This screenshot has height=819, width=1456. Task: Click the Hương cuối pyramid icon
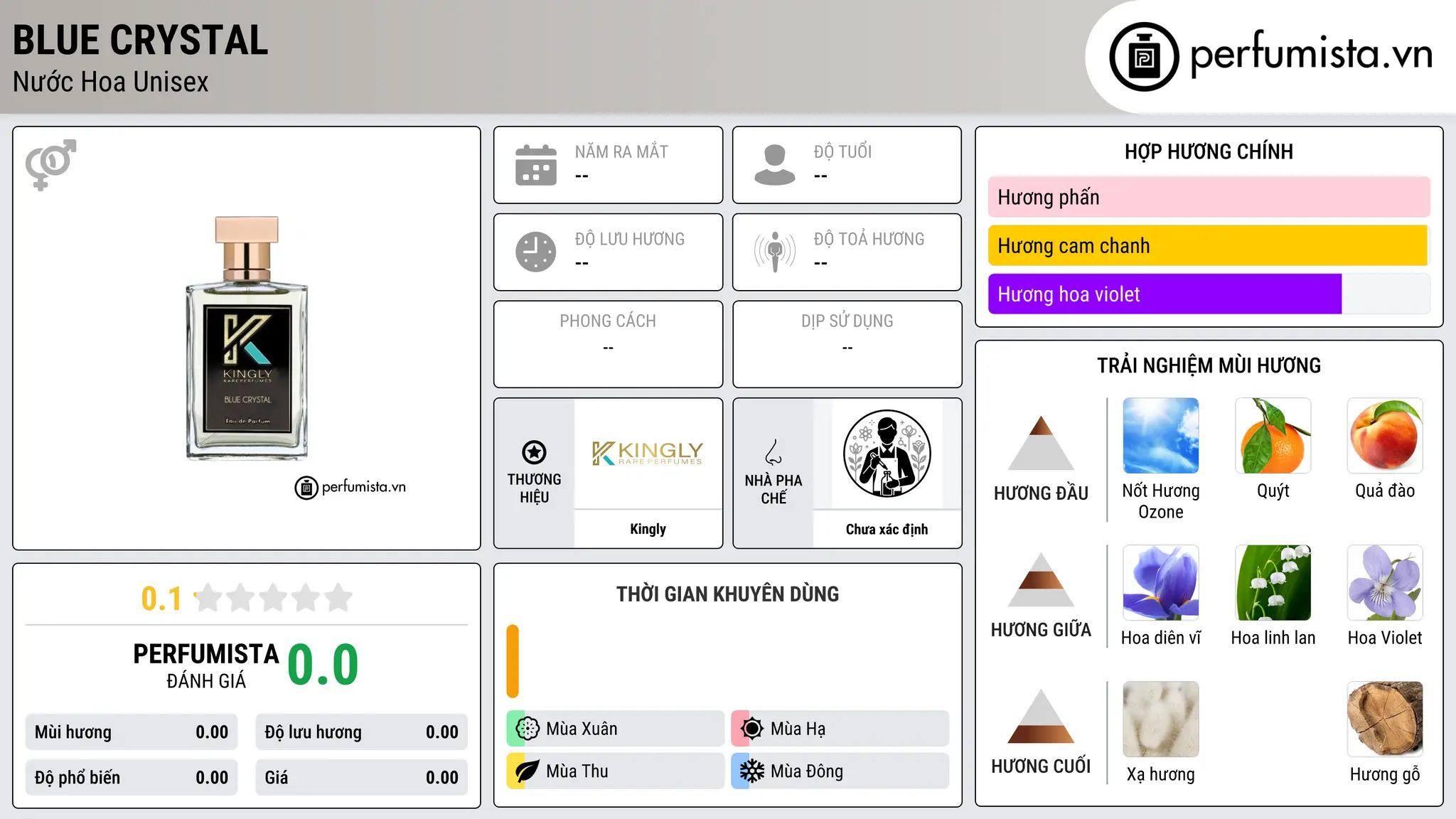pos(1041,717)
